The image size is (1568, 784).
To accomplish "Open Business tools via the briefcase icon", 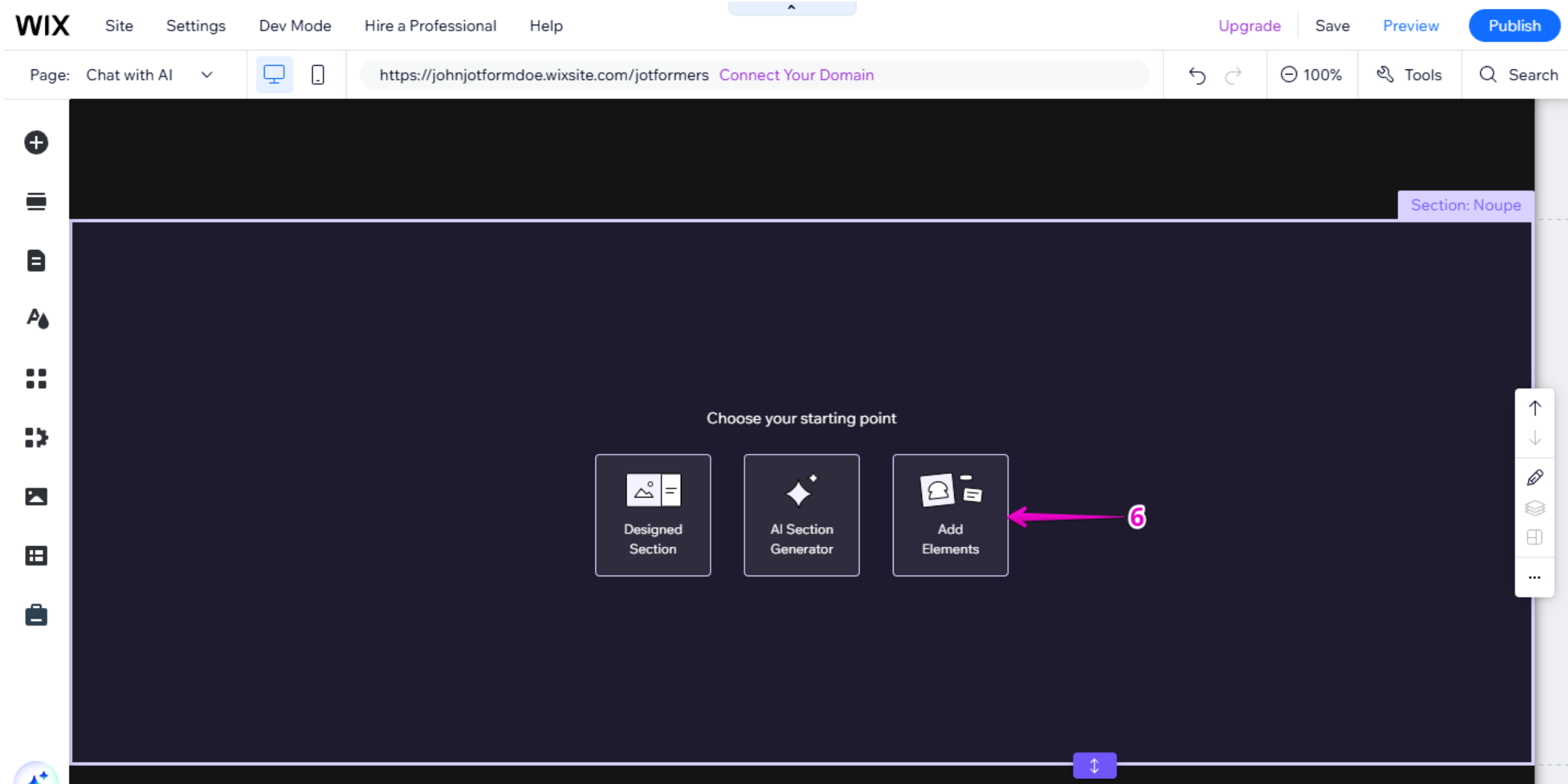I will (36, 614).
